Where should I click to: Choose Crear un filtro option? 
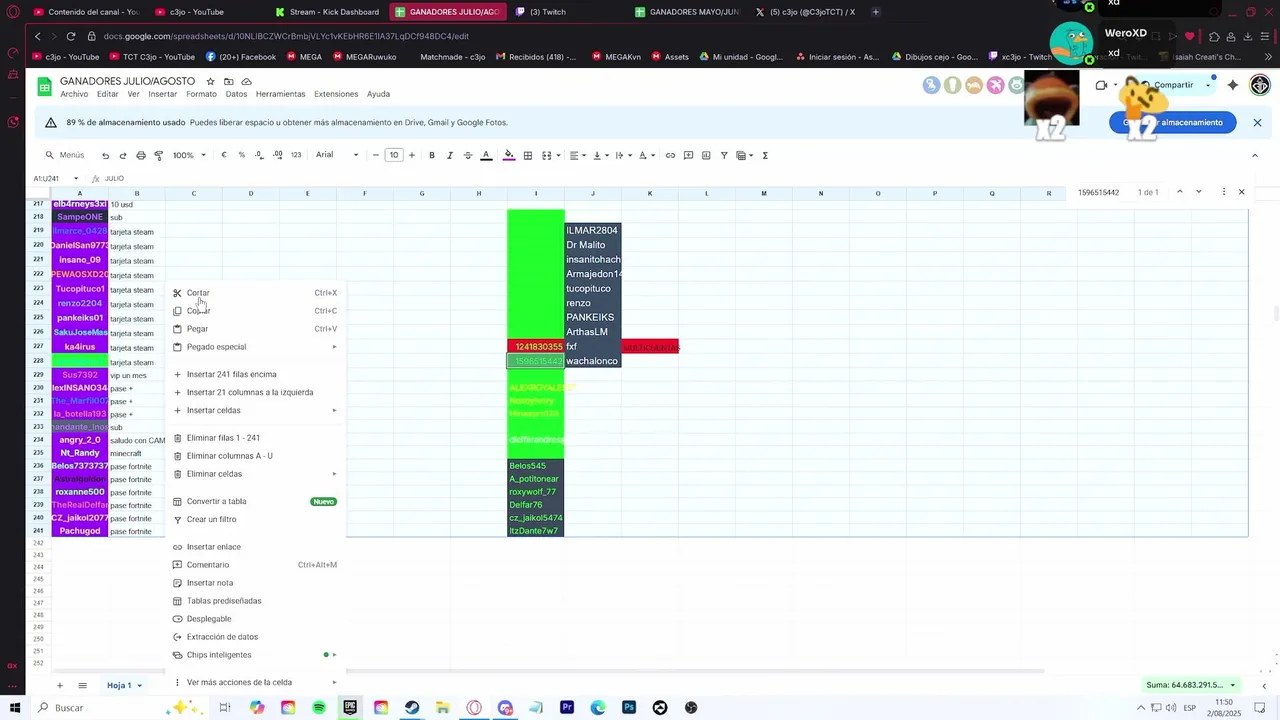click(255, 519)
